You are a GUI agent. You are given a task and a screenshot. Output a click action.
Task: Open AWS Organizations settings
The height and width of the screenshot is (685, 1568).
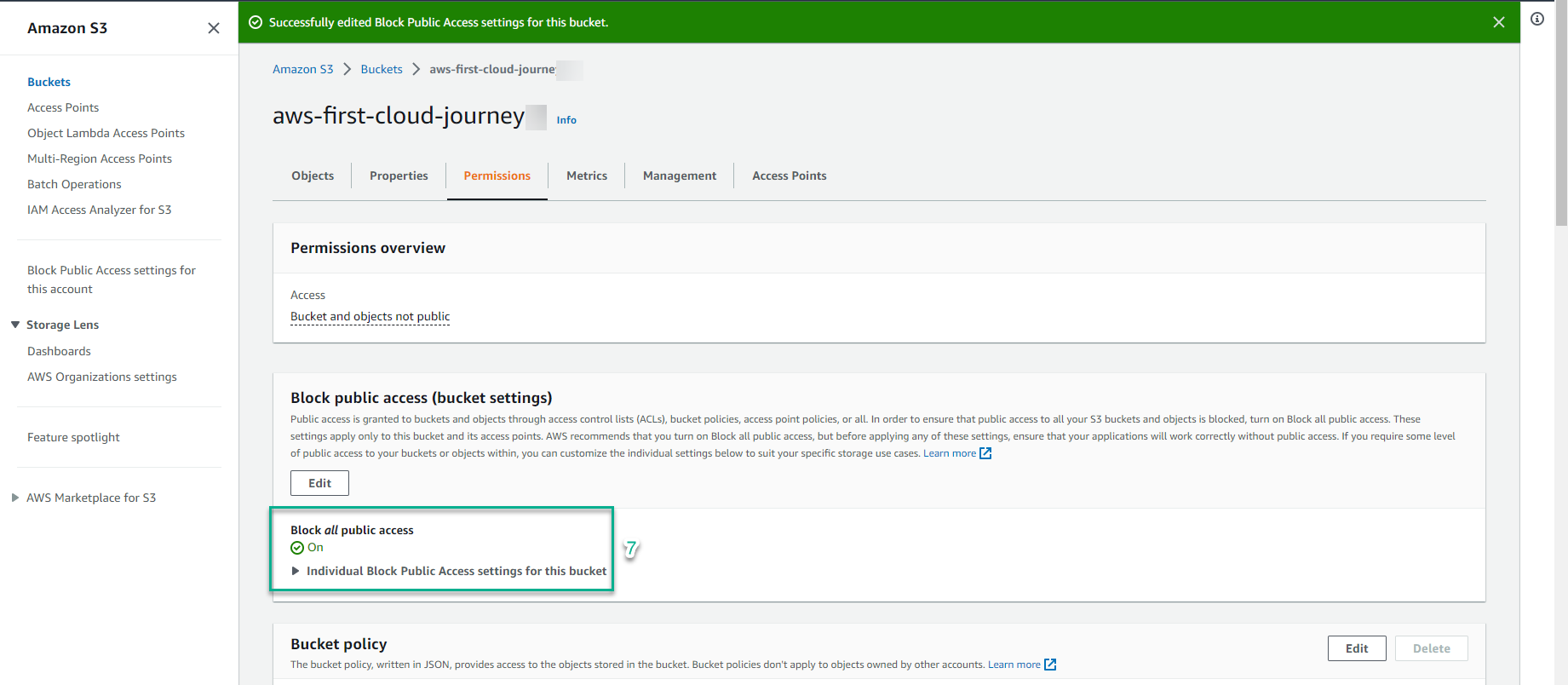coord(102,377)
